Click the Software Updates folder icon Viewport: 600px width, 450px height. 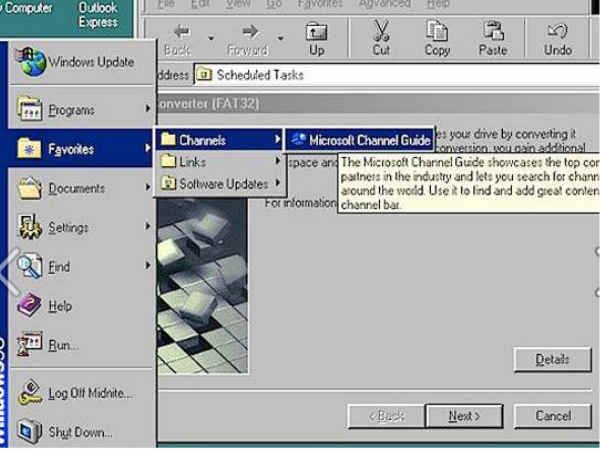168,183
